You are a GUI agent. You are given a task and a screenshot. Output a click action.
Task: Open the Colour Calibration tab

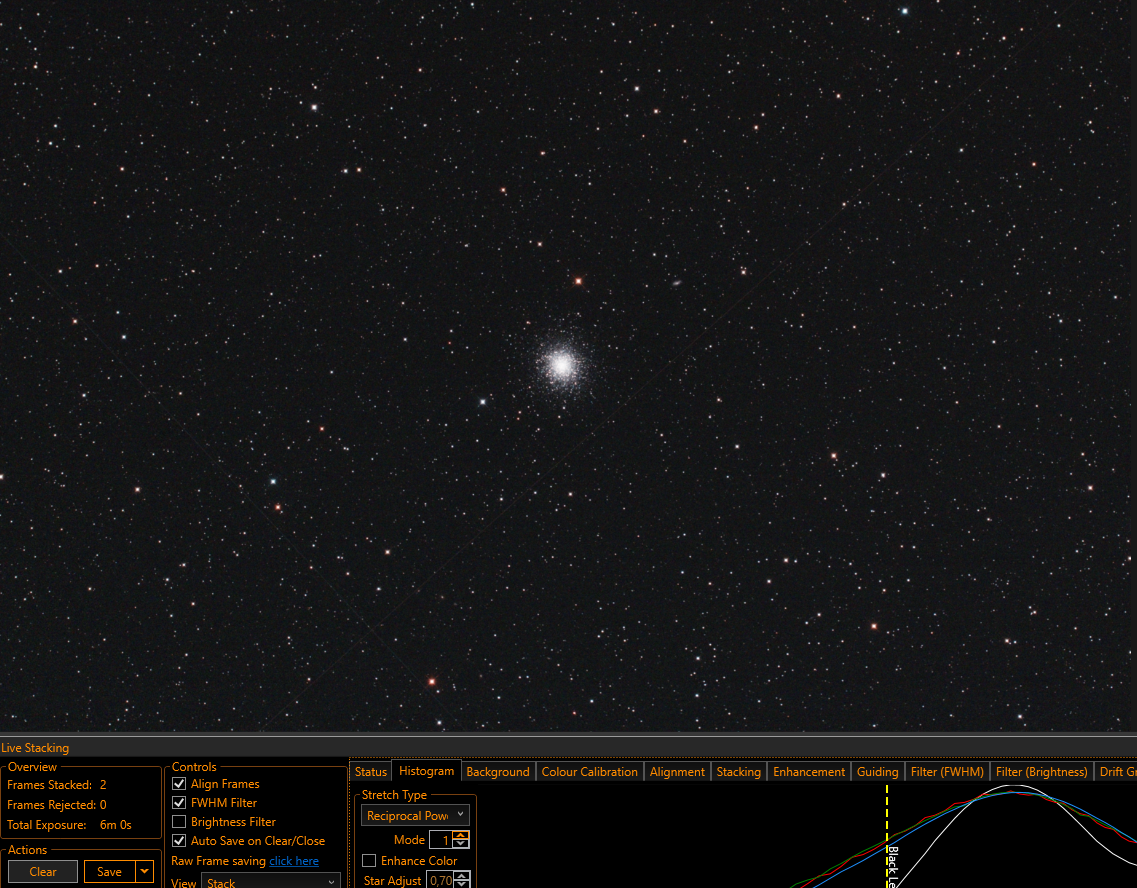coord(590,772)
